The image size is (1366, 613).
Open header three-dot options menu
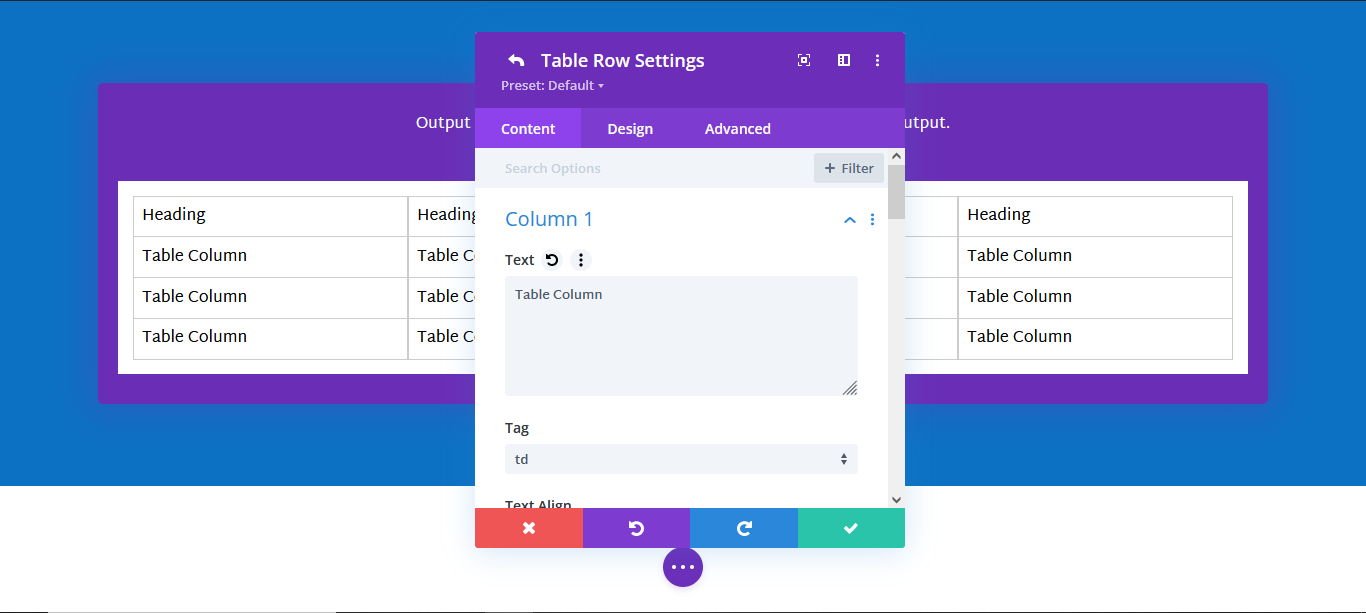877,60
